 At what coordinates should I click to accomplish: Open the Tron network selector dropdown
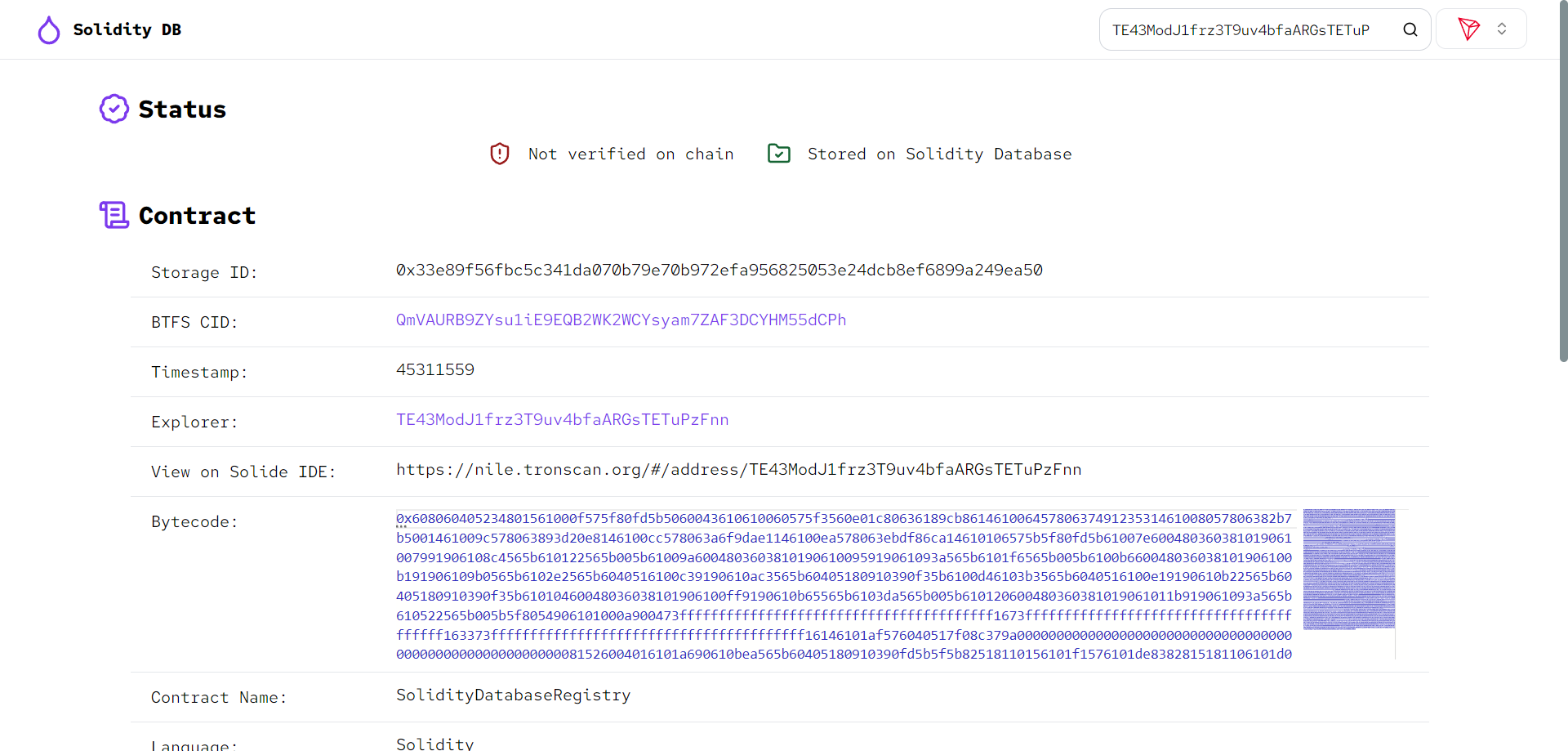click(x=1481, y=29)
